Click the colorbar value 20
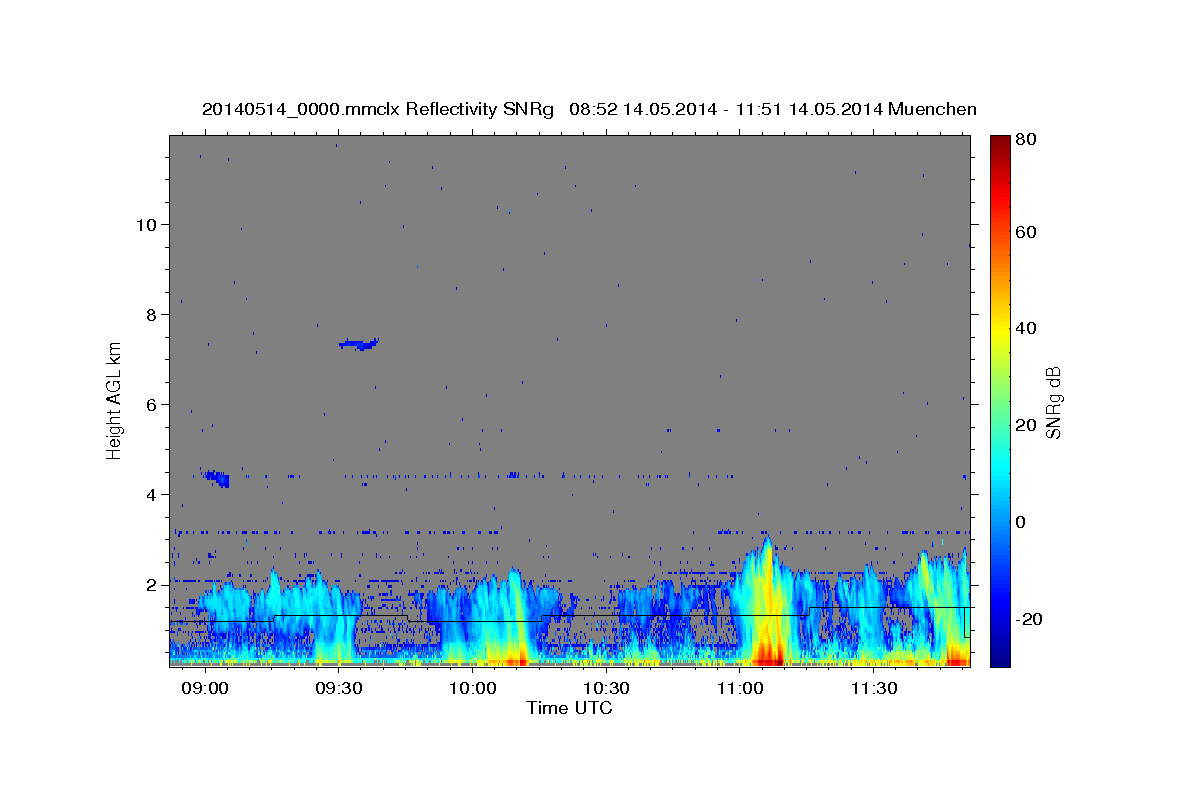 (1026, 425)
